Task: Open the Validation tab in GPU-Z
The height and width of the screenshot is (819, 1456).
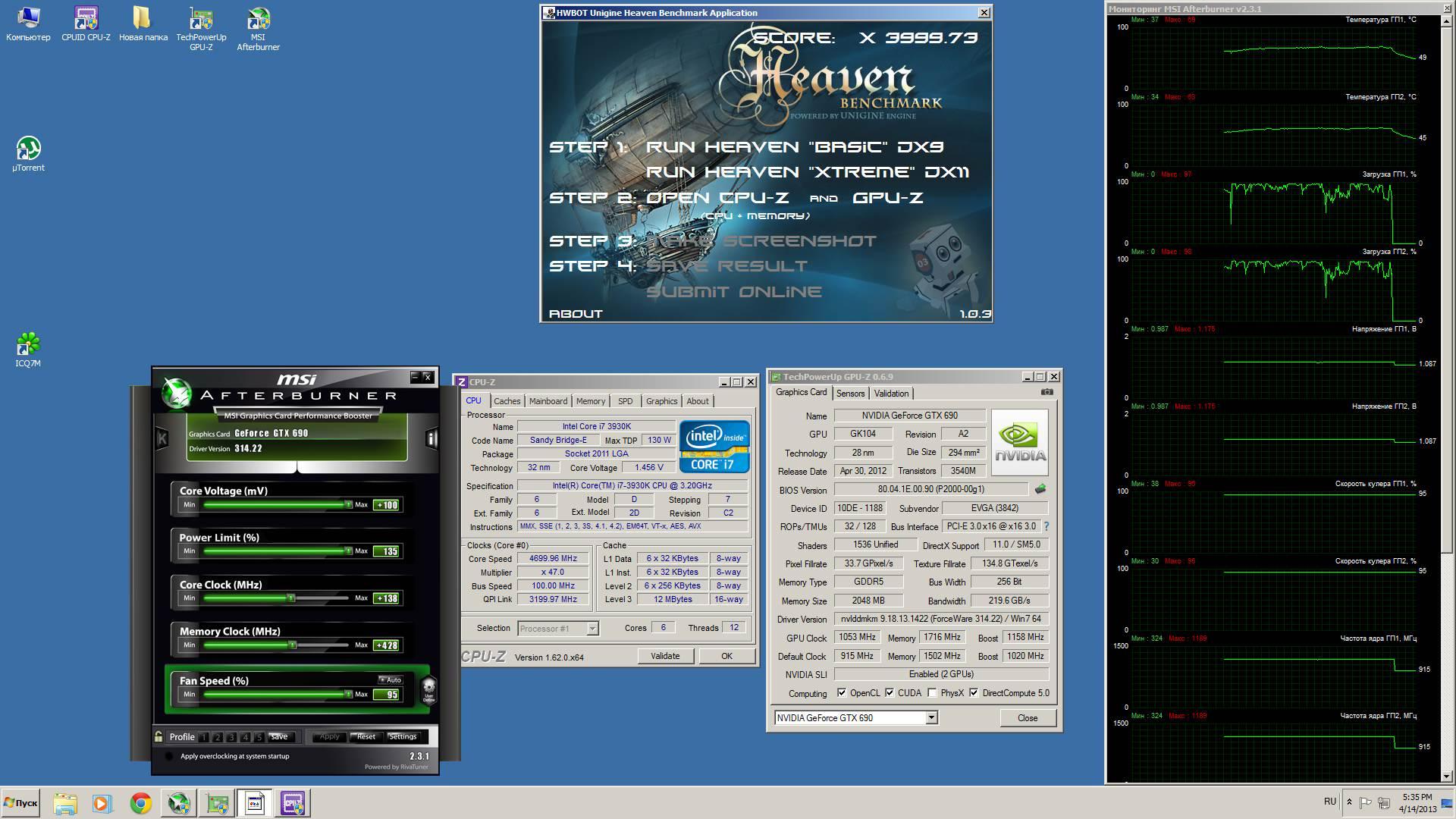Action: (891, 393)
